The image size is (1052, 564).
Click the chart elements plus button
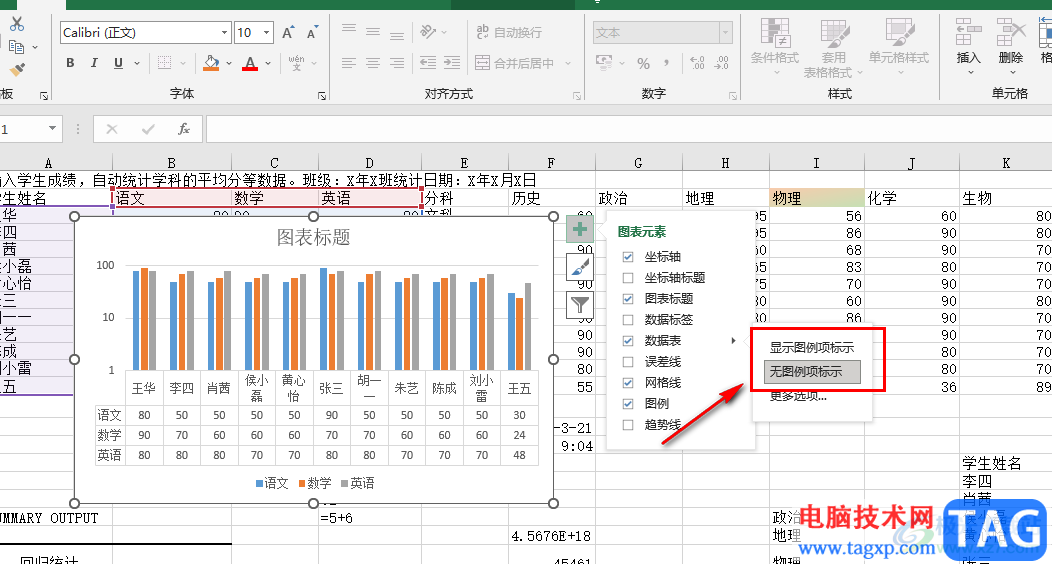pyautogui.click(x=580, y=229)
